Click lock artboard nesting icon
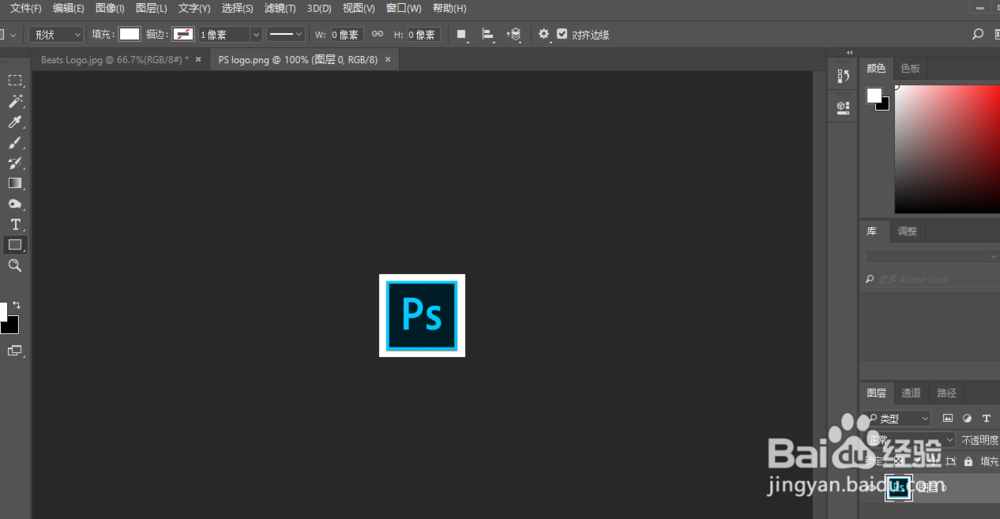The height and width of the screenshot is (519, 1000). tap(951, 461)
